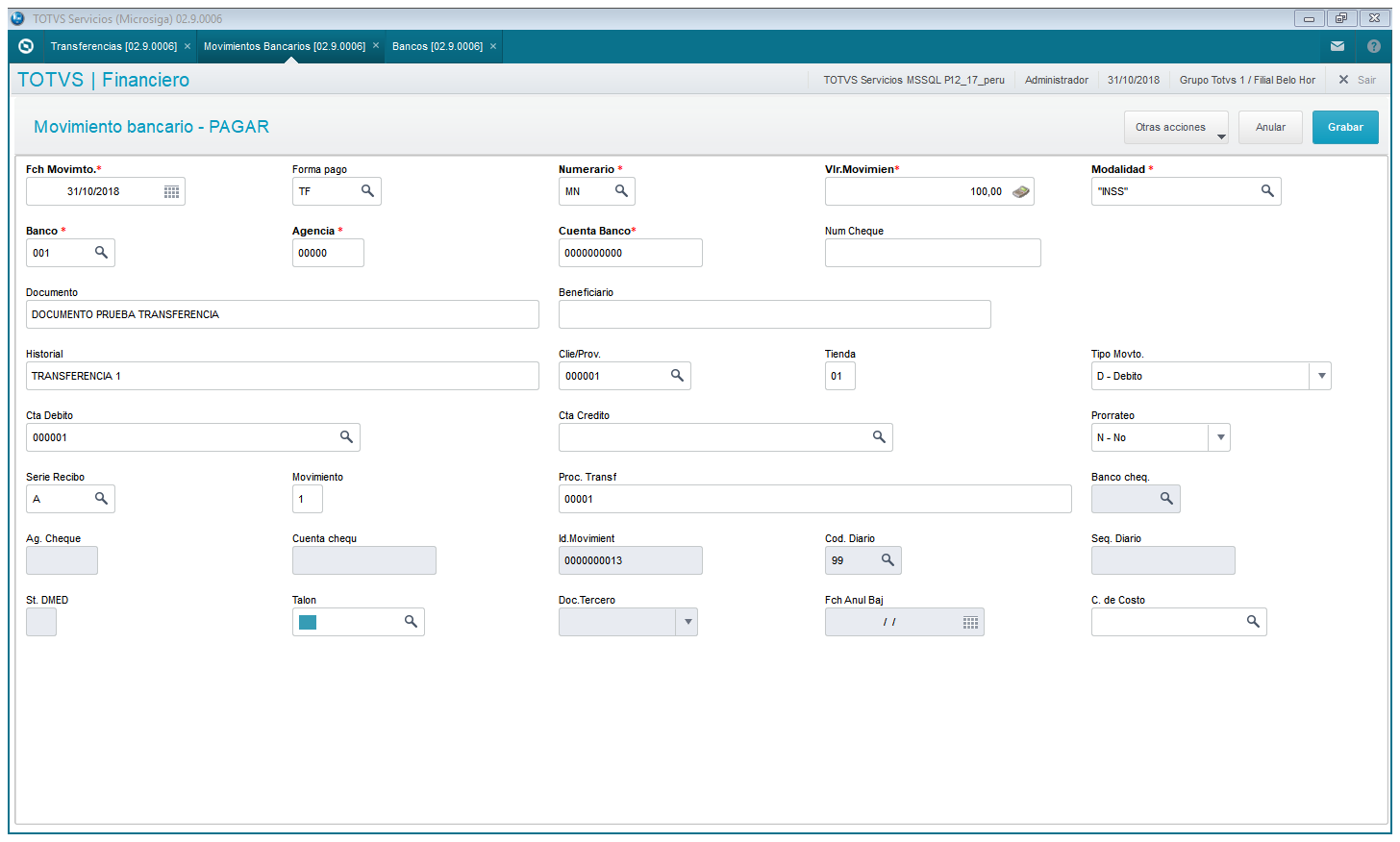Click the Id.Movimient field
The width and height of the screenshot is (1400, 842).
pos(631,560)
